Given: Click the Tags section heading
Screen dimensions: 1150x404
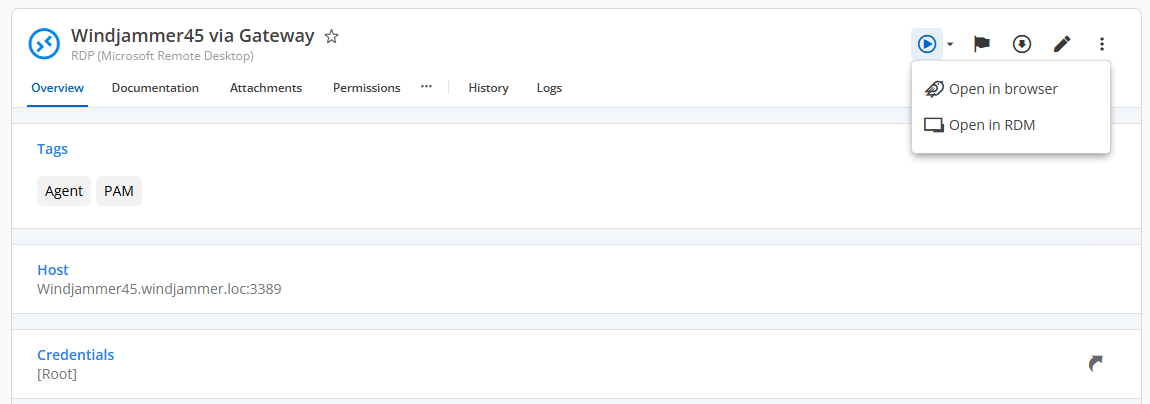Looking at the screenshot, I should click(52, 149).
